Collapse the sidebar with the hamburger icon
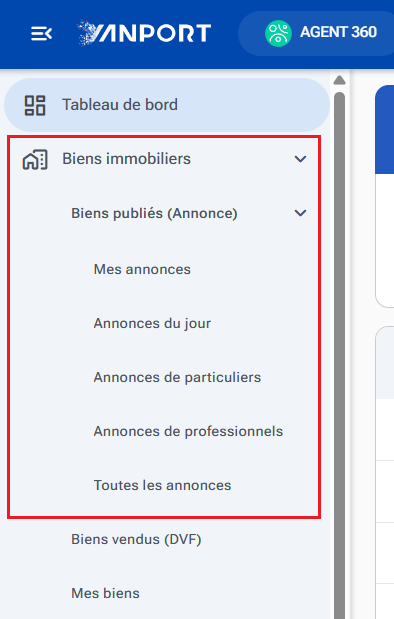This screenshot has height=619, width=394. [41, 34]
